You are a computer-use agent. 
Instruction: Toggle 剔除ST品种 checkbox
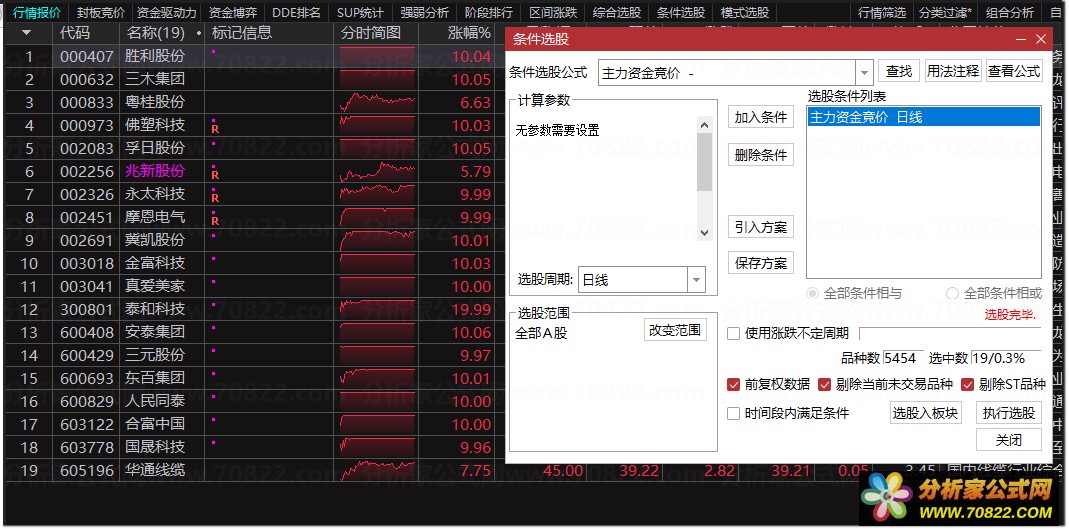[967, 384]
